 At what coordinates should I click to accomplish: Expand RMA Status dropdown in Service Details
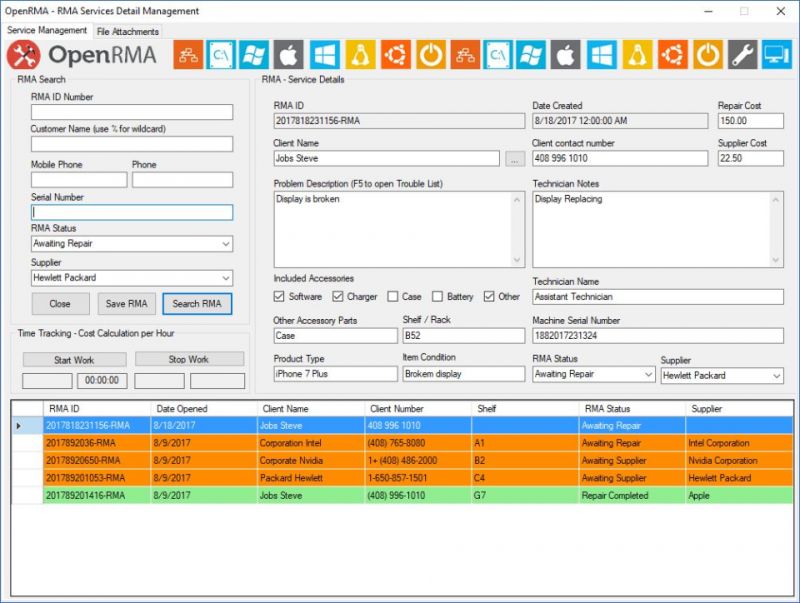tap(648, 374)
